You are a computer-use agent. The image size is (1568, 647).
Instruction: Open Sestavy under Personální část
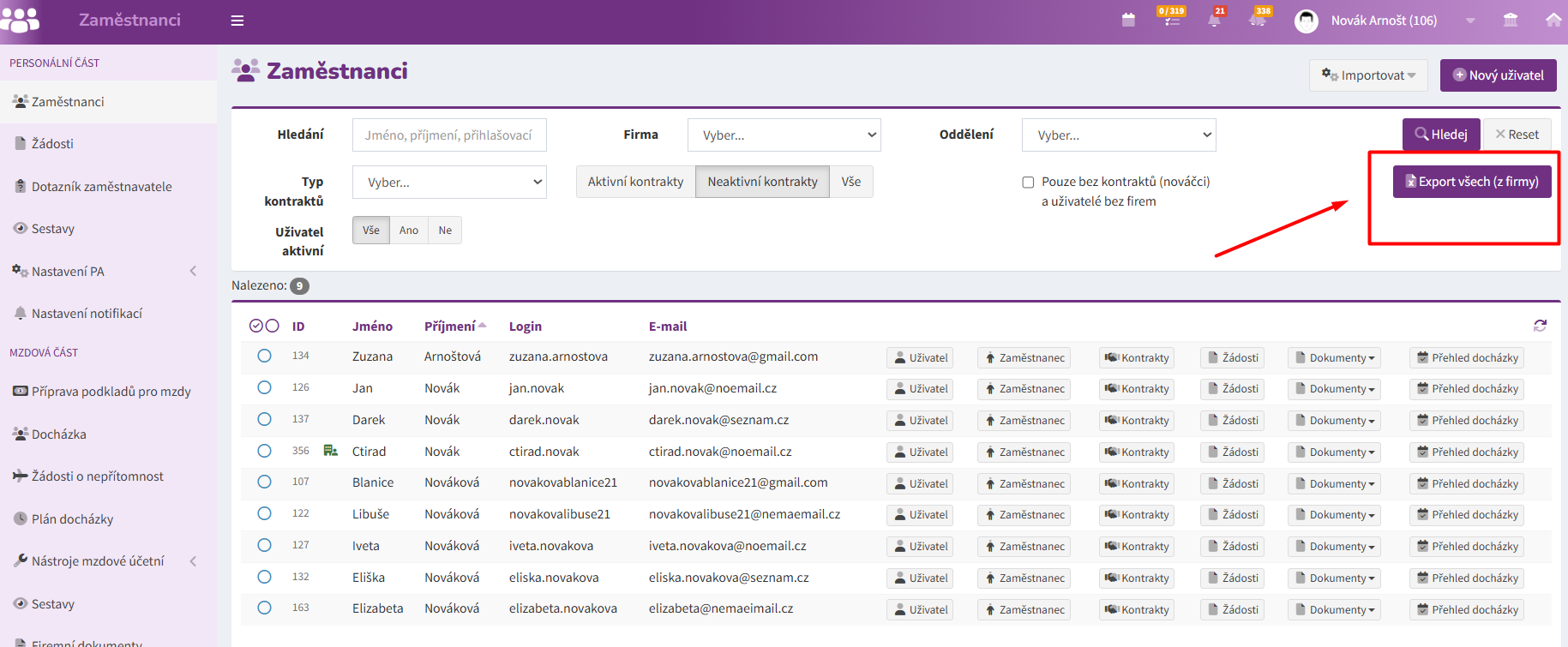click(108, 229)
